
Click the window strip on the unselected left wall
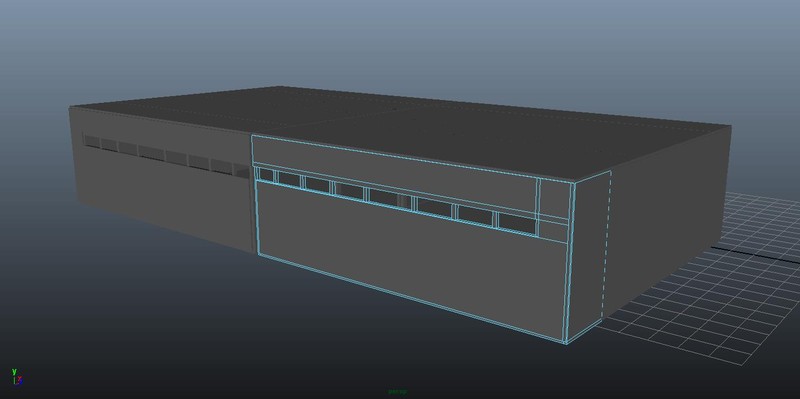[x=166, y=155]
